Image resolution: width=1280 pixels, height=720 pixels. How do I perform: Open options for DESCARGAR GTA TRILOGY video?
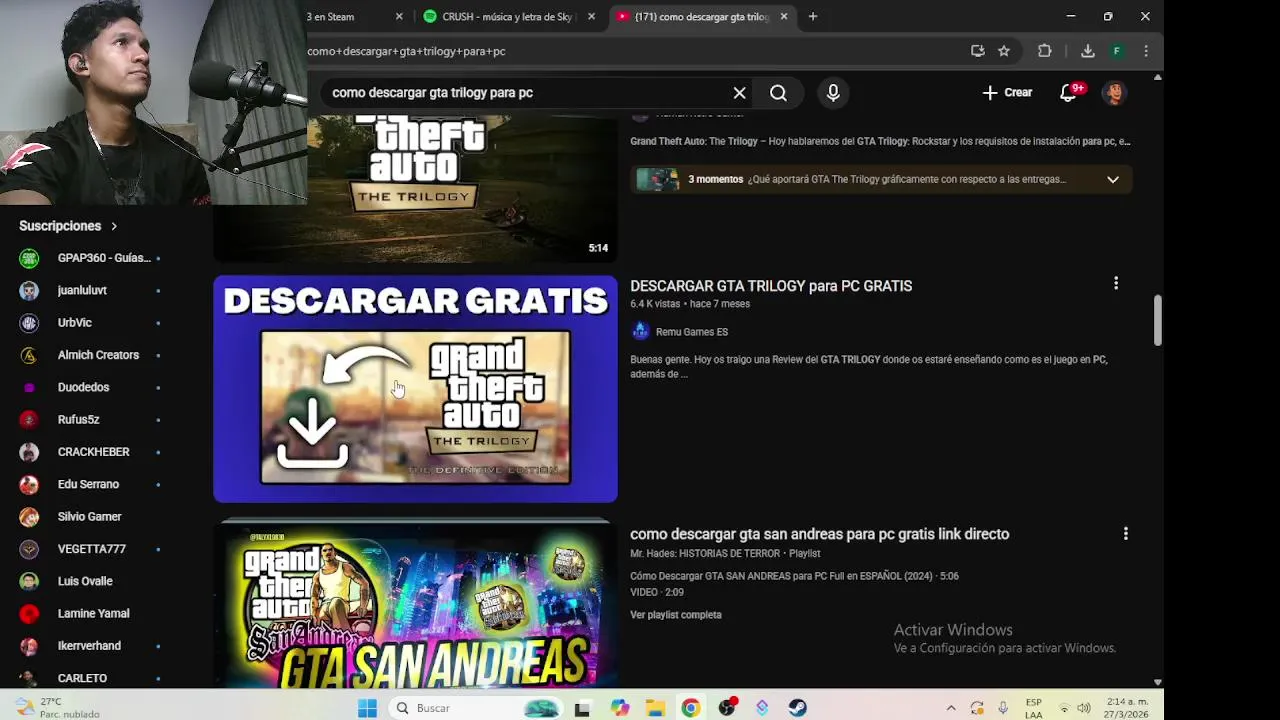pyautogui.click(x=1116, y=284)
